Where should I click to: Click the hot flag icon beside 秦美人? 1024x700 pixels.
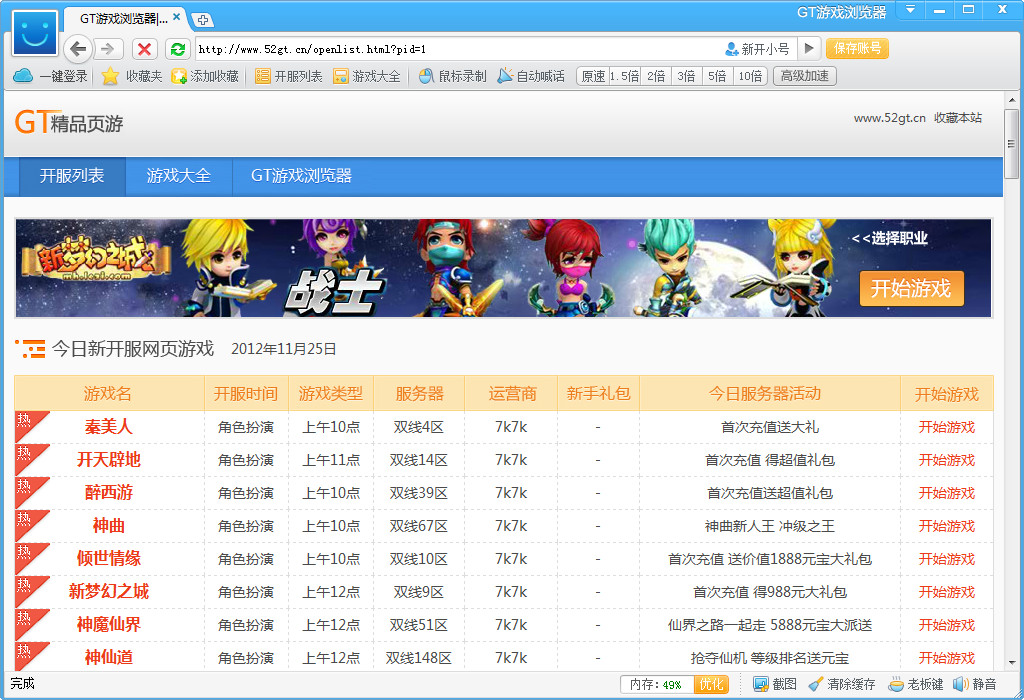click(x=27, y=423)
